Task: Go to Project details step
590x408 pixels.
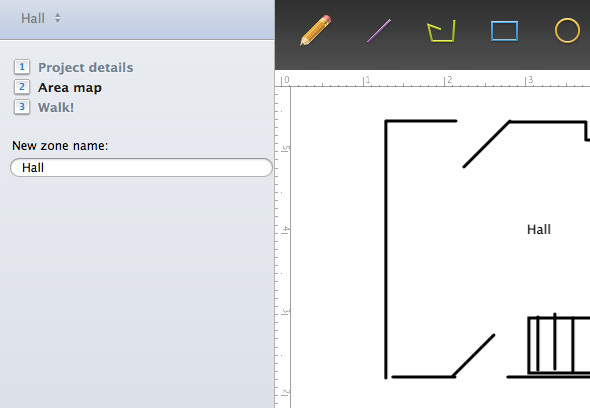Action: pyautogui.click(x=85, y=67)
